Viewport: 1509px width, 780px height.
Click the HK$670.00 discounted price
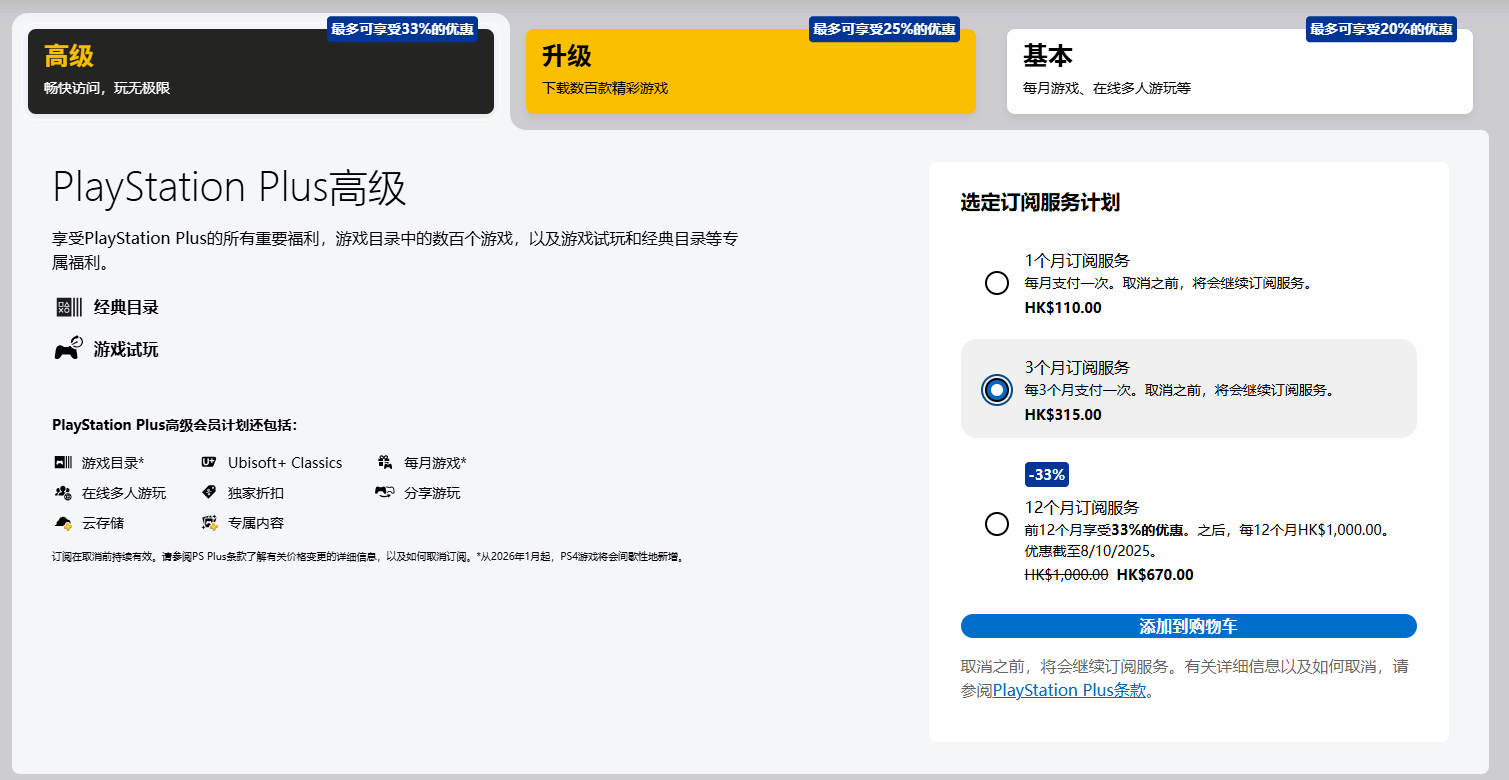coord(1155,574)
